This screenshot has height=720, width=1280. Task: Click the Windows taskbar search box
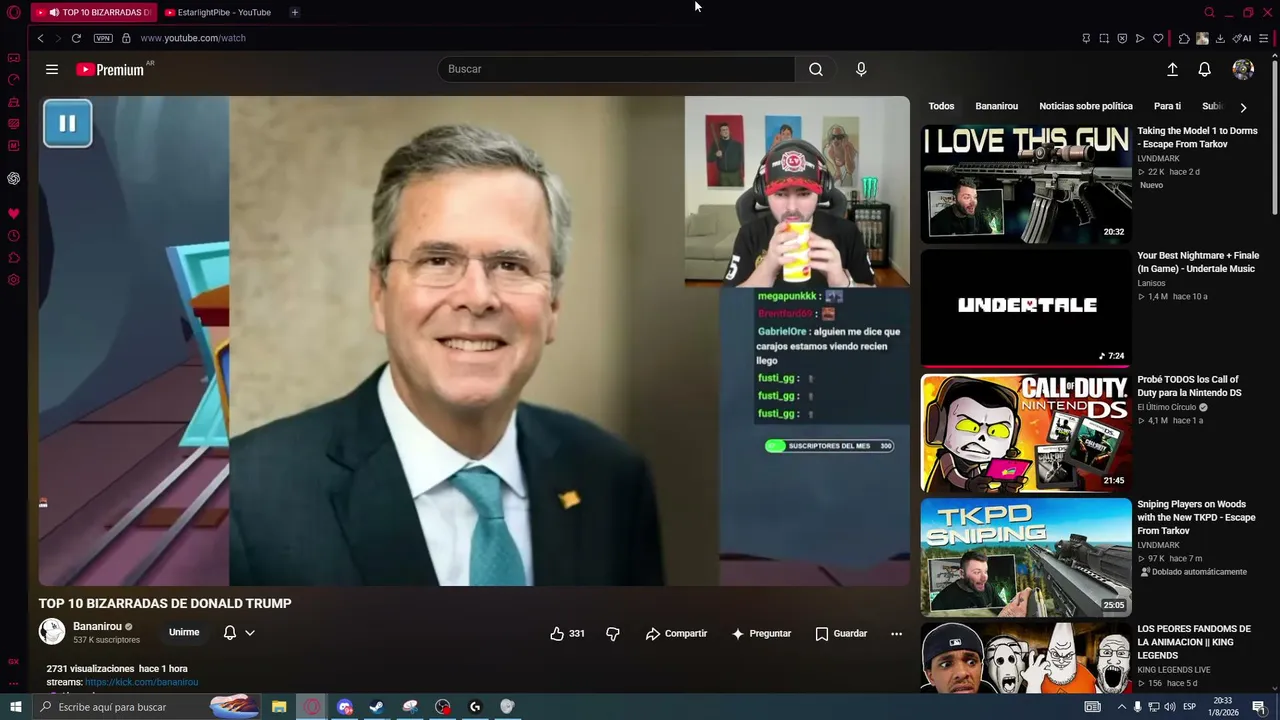(x=146, y=707)
